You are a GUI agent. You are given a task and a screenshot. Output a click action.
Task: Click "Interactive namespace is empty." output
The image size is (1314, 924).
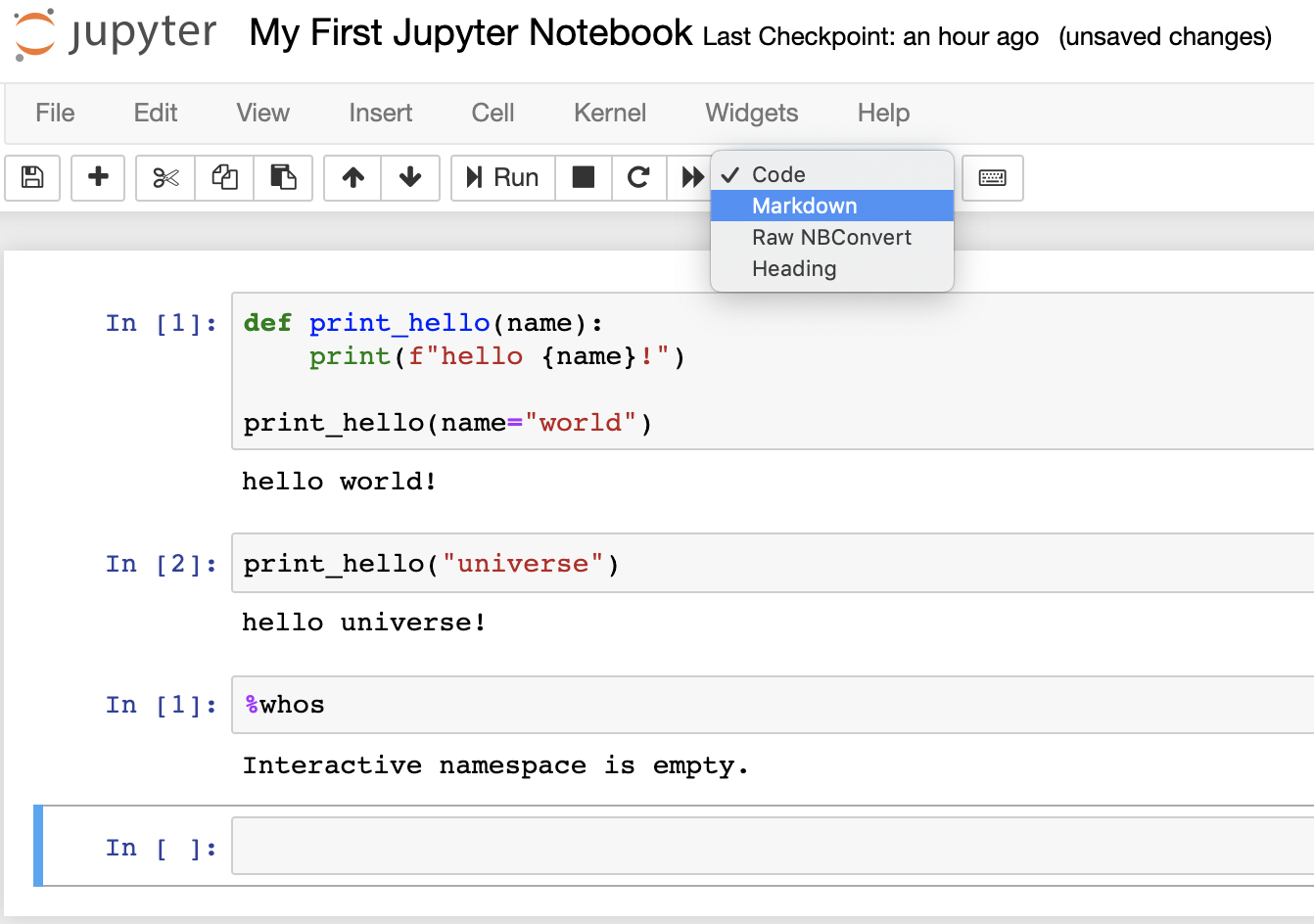coord(495,764)
